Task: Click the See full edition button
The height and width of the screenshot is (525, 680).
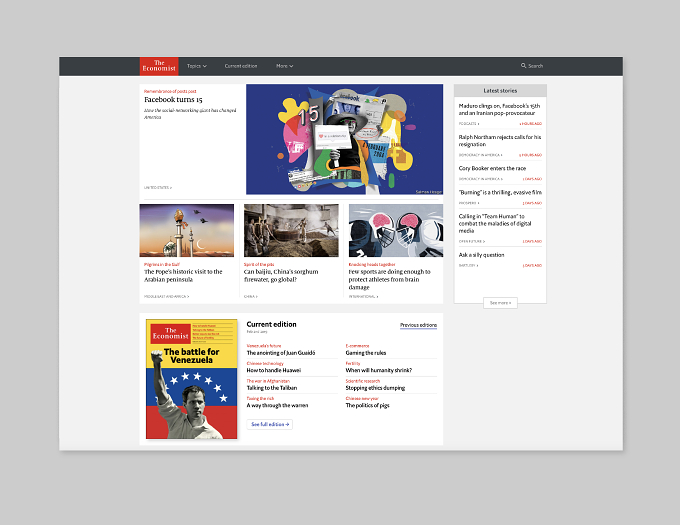Action: (270, 424)
